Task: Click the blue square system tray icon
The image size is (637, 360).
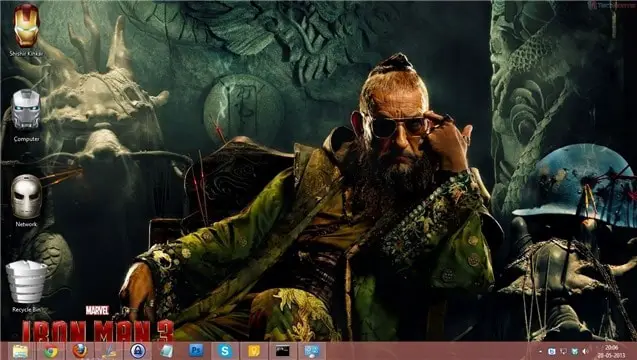Action: tap(552, 351)
